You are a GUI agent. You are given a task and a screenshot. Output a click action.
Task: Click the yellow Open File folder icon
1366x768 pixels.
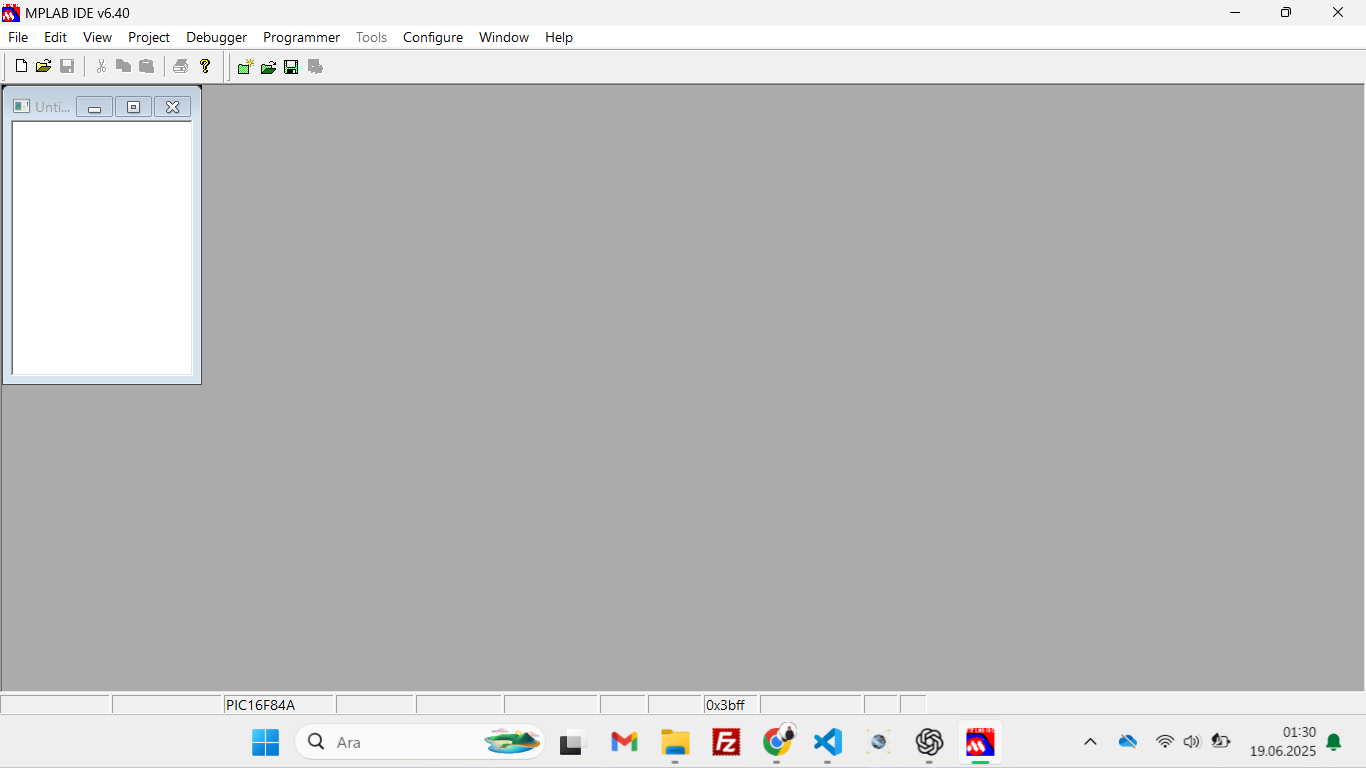pos(43,66)
